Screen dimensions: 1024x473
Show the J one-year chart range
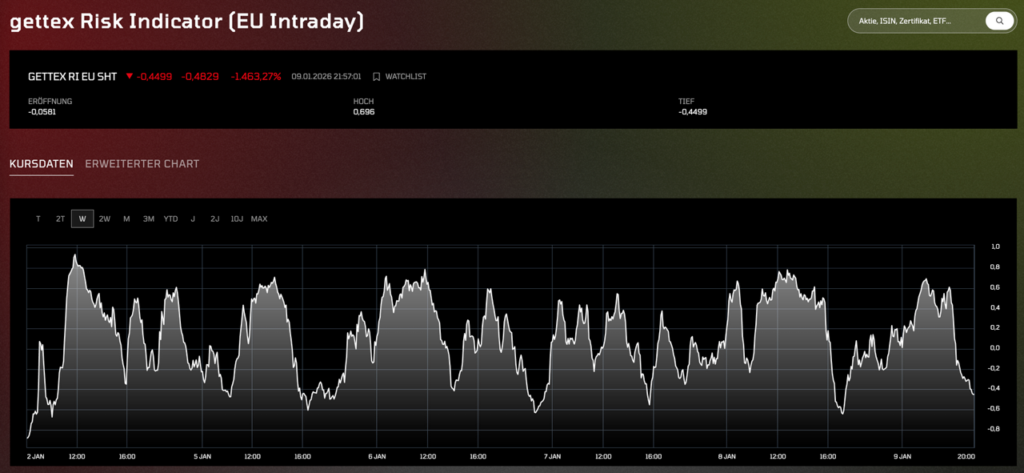pyautogui.click(x=193, y=219)
